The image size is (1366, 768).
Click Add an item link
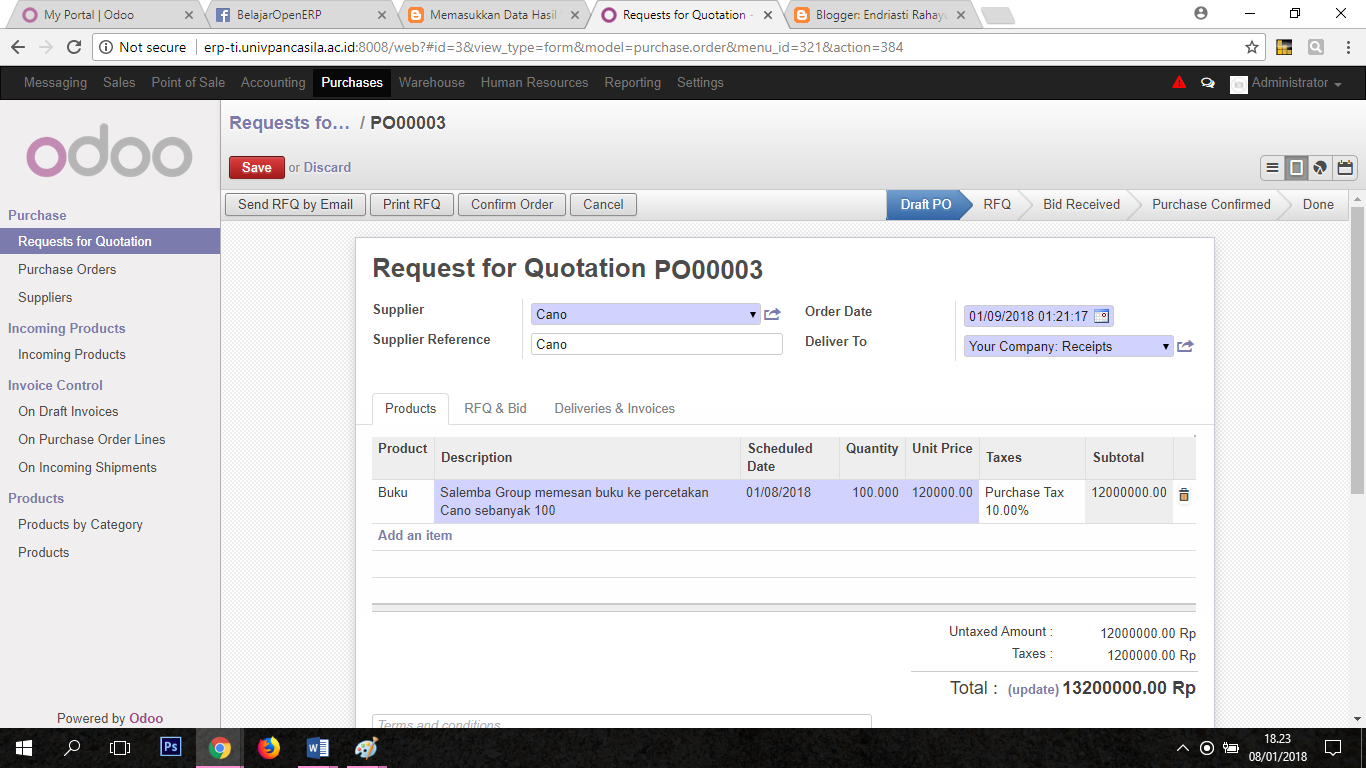415,536
